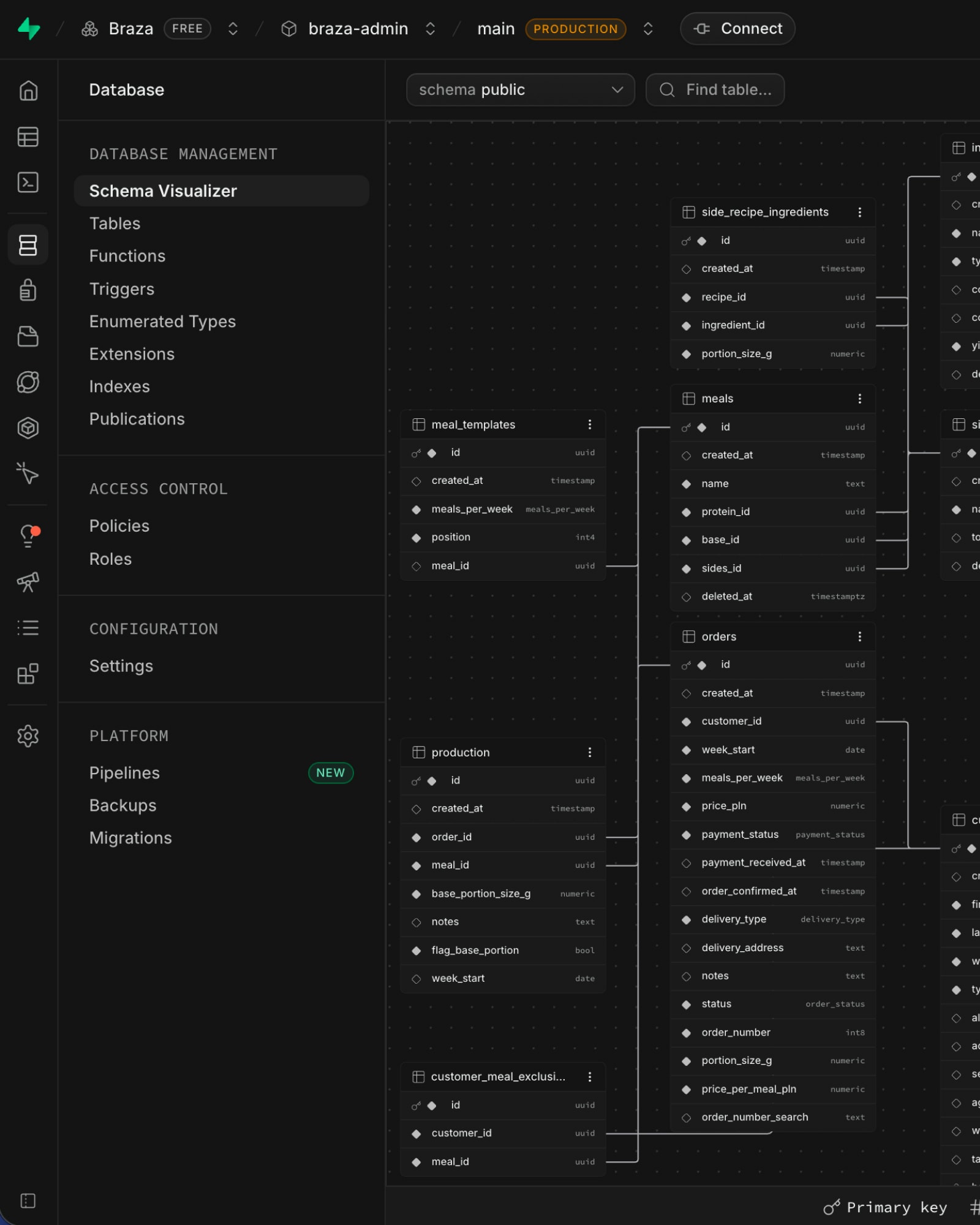Open meals table options menu
The height and width of the screenshot is (1225, 980).
click(860, 399)
